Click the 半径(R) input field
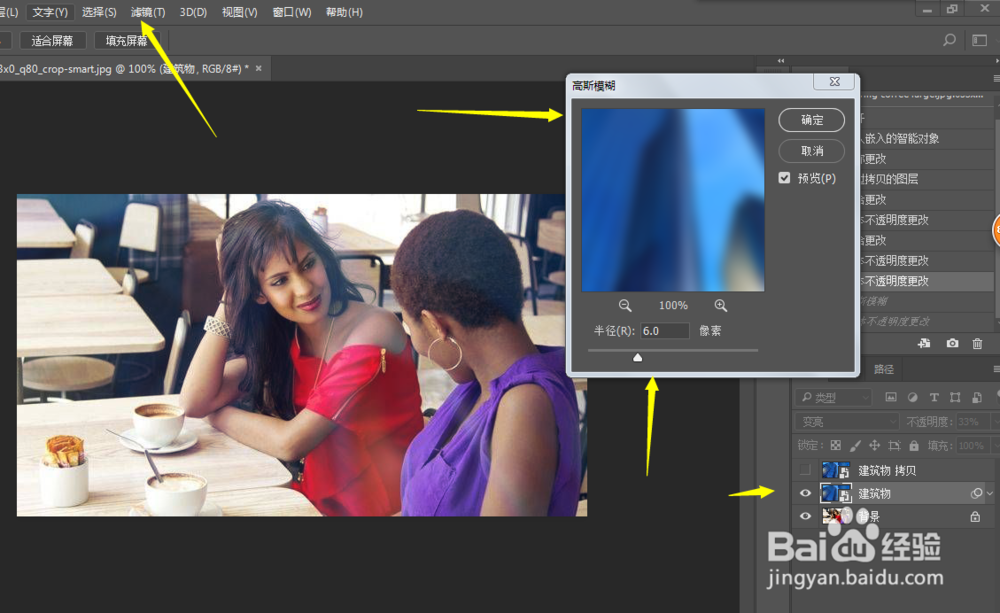Screen dimensions: 1000x613 [x=665, y=330]
